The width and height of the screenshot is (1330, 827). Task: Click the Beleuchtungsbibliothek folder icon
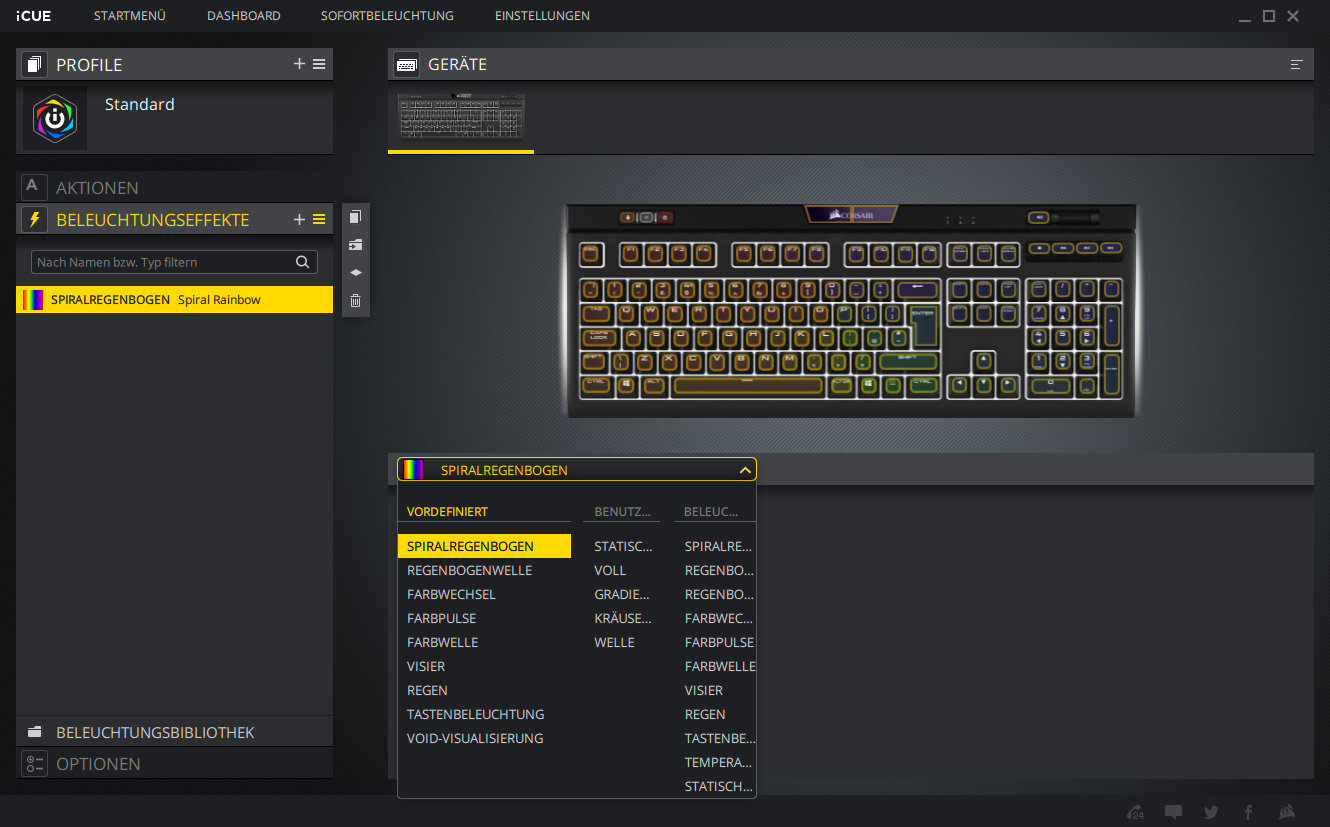pos(34,732)
